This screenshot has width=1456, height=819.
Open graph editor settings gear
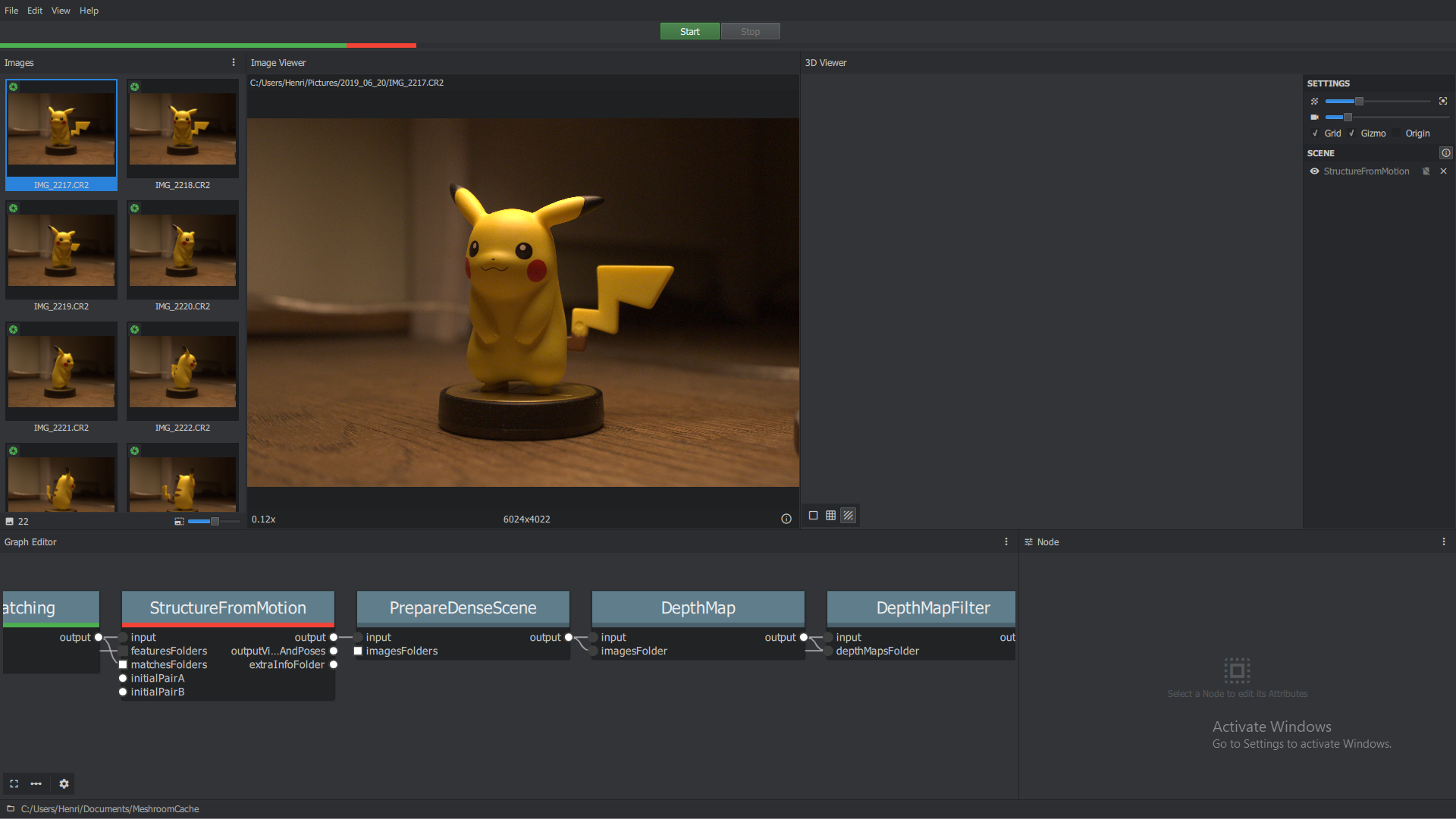point(64,783)
